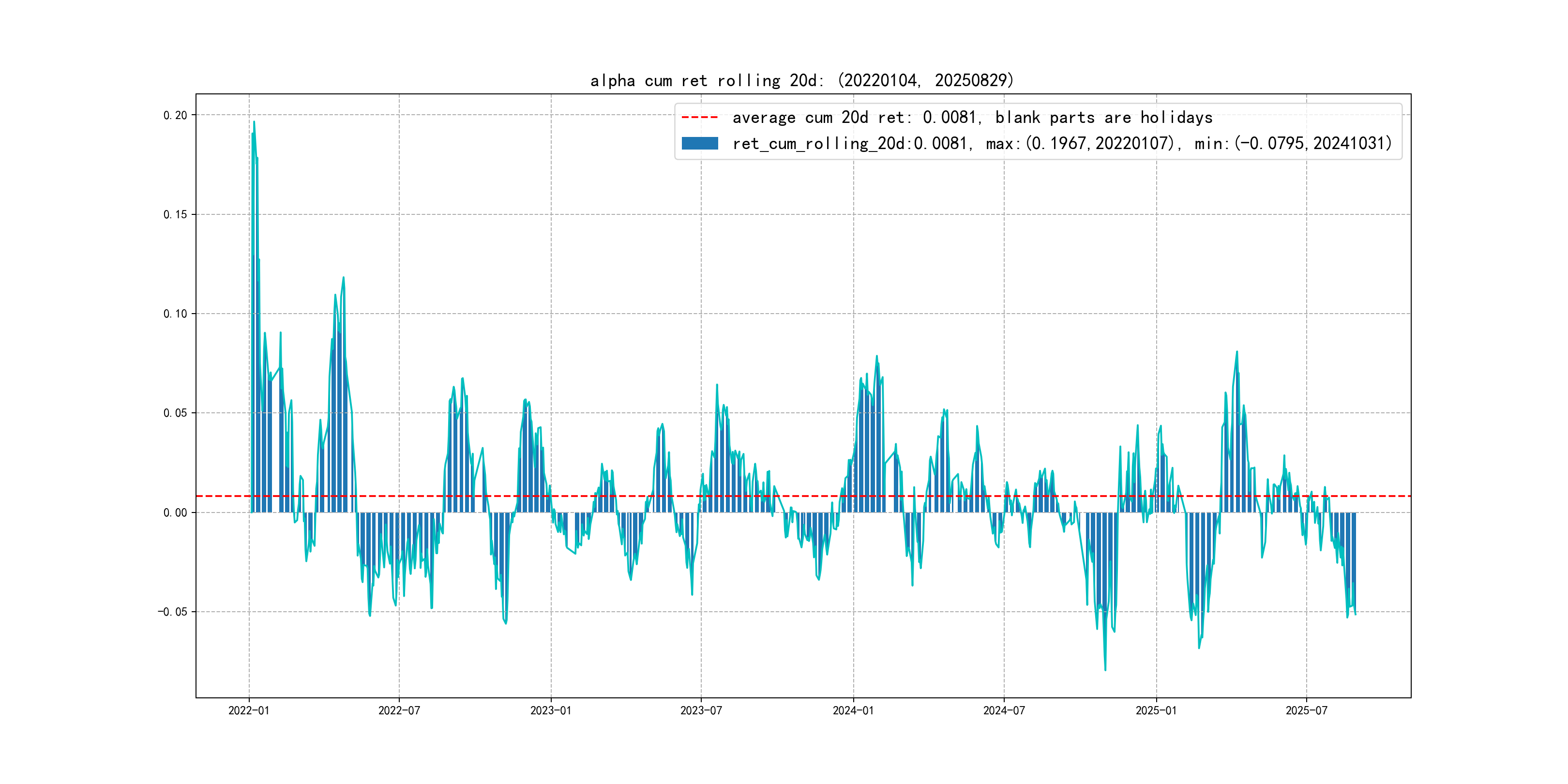Click the chart title text

801,80
